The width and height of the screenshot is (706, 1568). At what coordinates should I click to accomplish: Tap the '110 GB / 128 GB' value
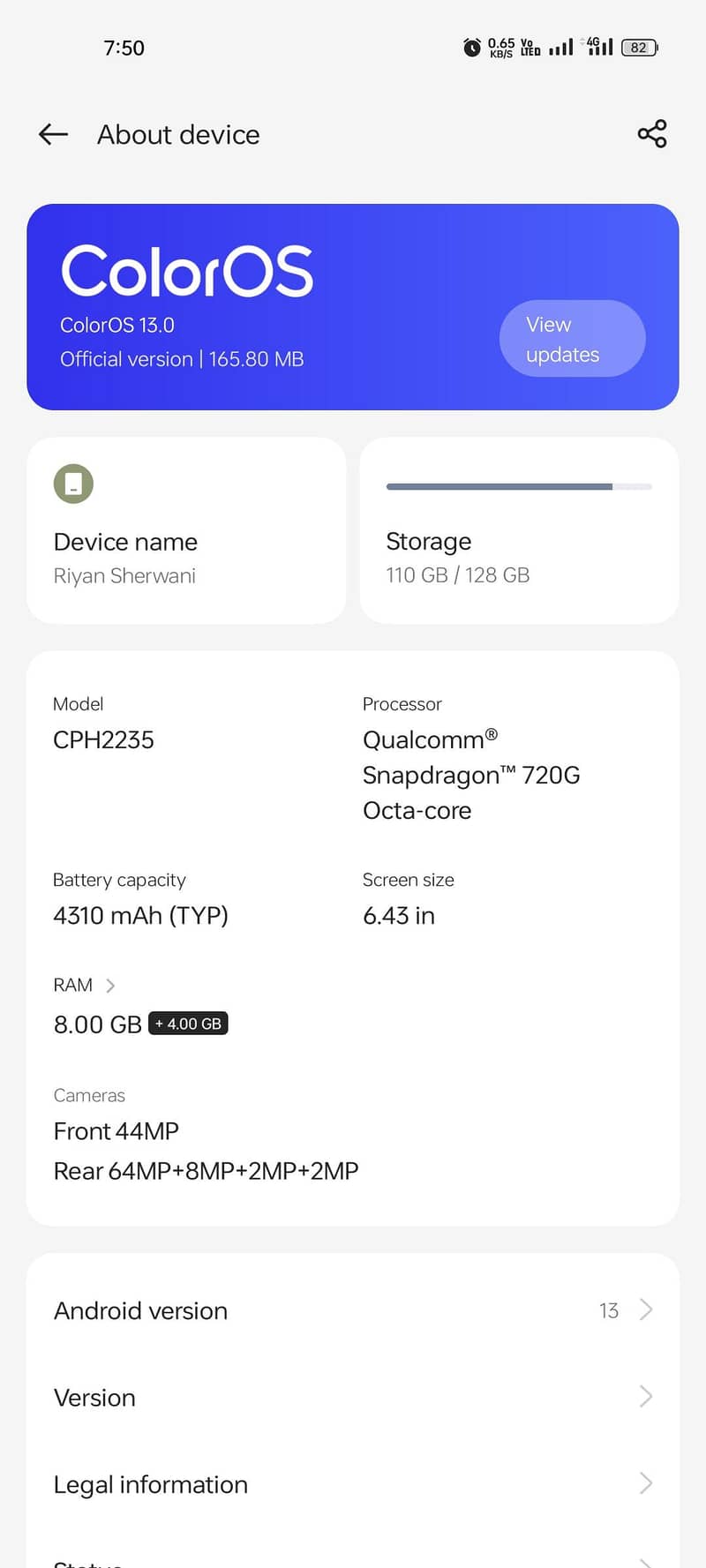pyautogui.click(x=458, y=575)
